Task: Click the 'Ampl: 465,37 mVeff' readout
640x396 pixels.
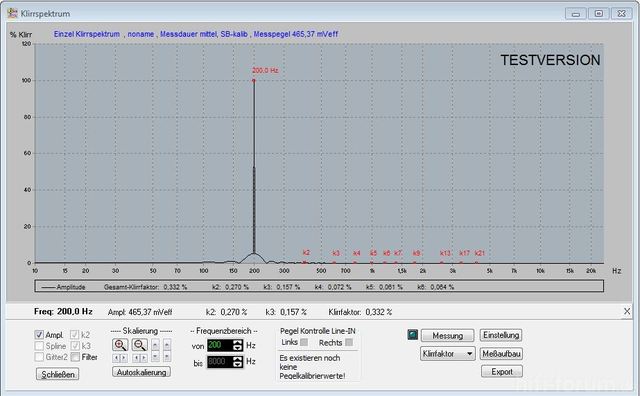Action: [x=140, y=312]
